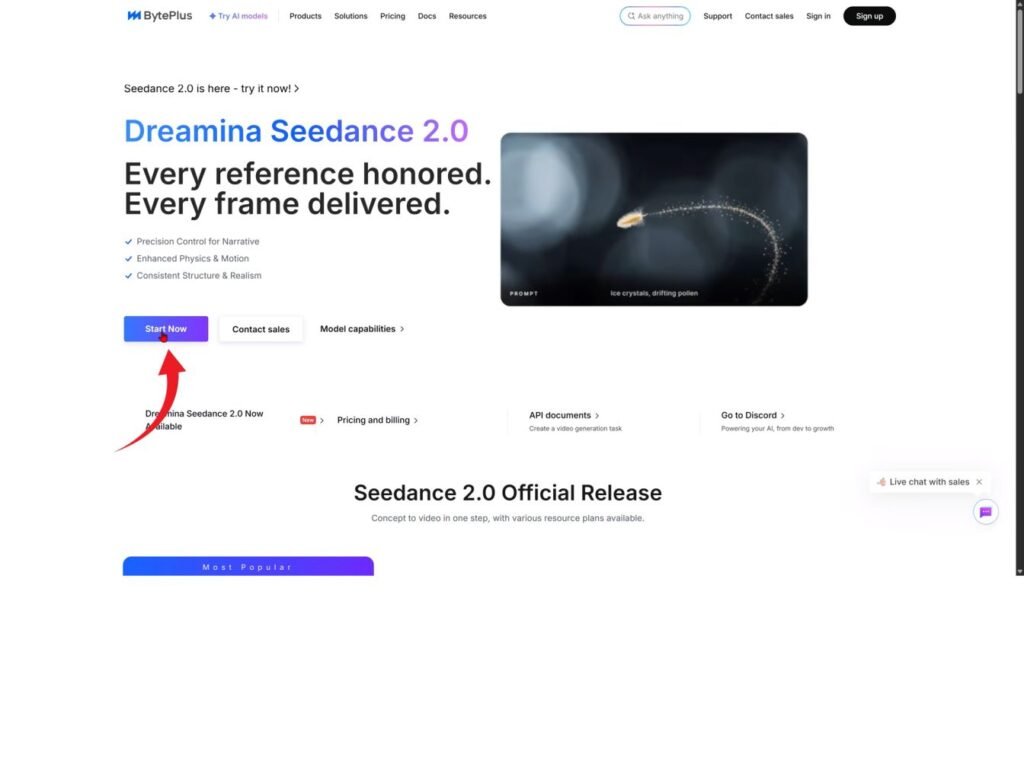Expand Model capabilities chevron link
Viewport: 1024px width, 758px height.
362,328
